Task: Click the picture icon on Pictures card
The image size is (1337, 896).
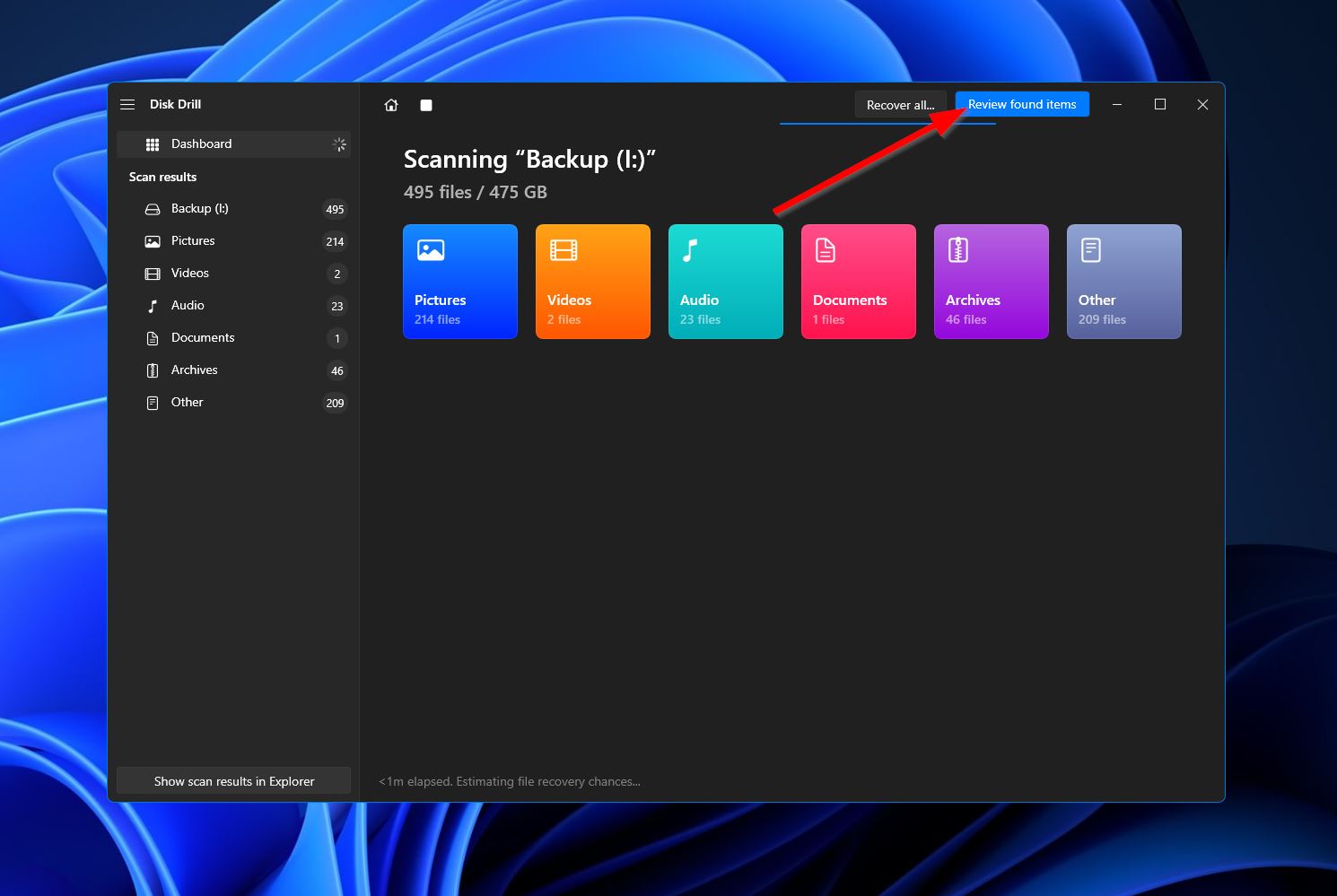Action: pyautogui.click(x=431, y=250)
